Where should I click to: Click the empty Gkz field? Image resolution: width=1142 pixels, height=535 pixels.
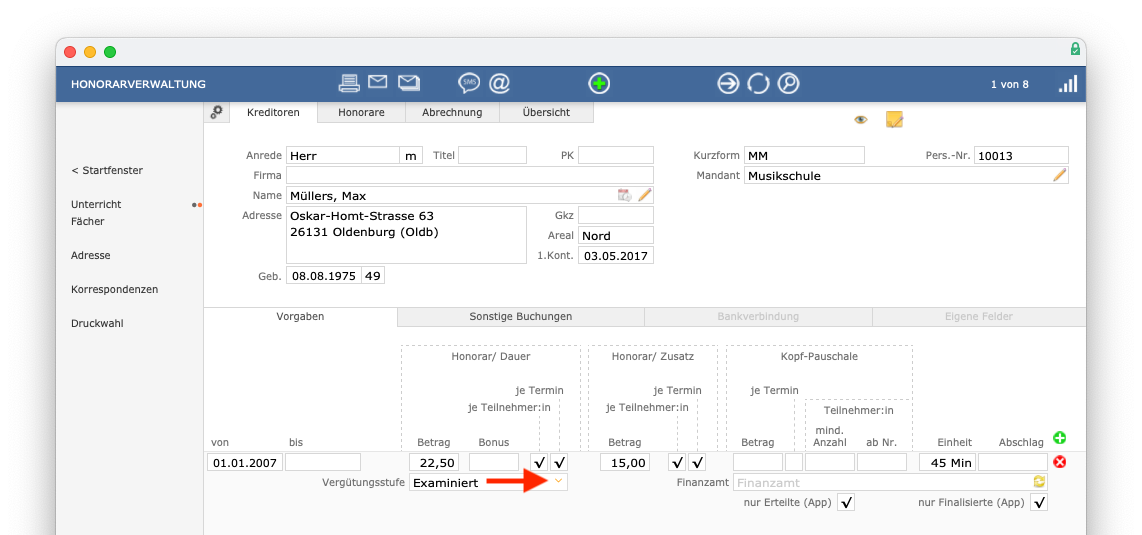pos(616,215)
